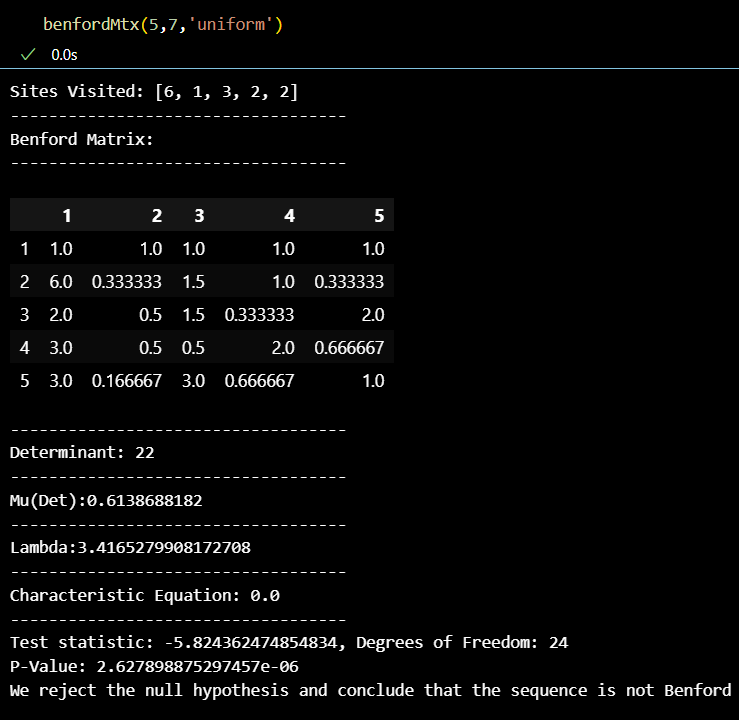Screen dimensions: 739x720
Task: Click column header 3 of the matrix table
Action: coord(199,215)
